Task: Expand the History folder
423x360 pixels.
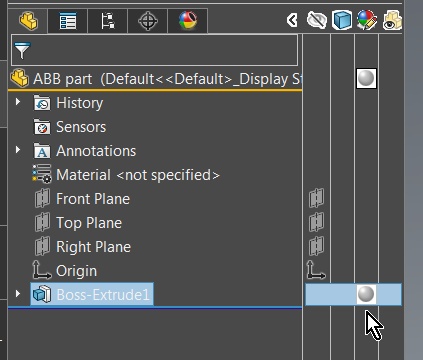Action: 18,102
